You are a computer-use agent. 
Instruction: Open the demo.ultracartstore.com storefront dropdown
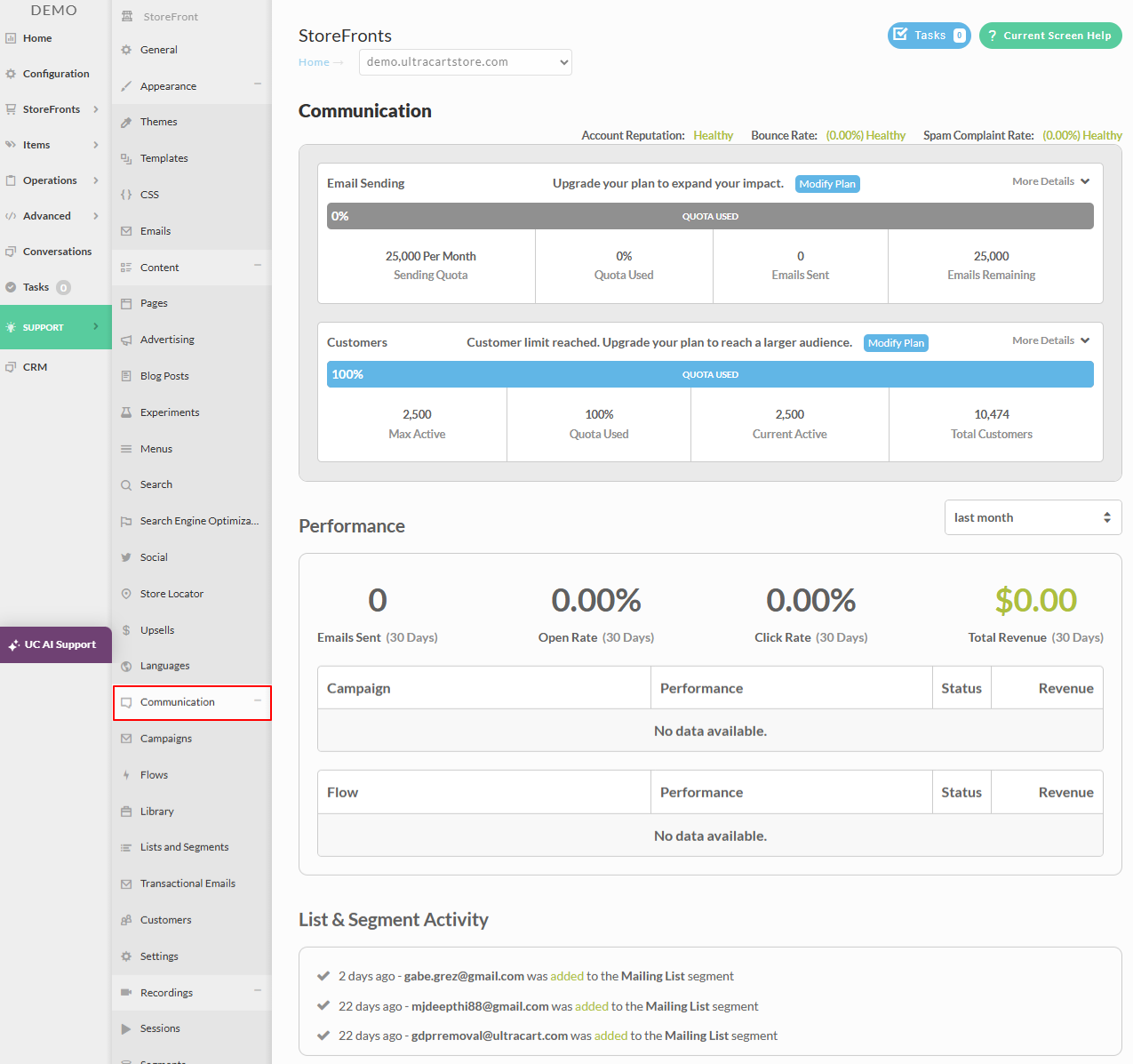[x=466, y=62]
